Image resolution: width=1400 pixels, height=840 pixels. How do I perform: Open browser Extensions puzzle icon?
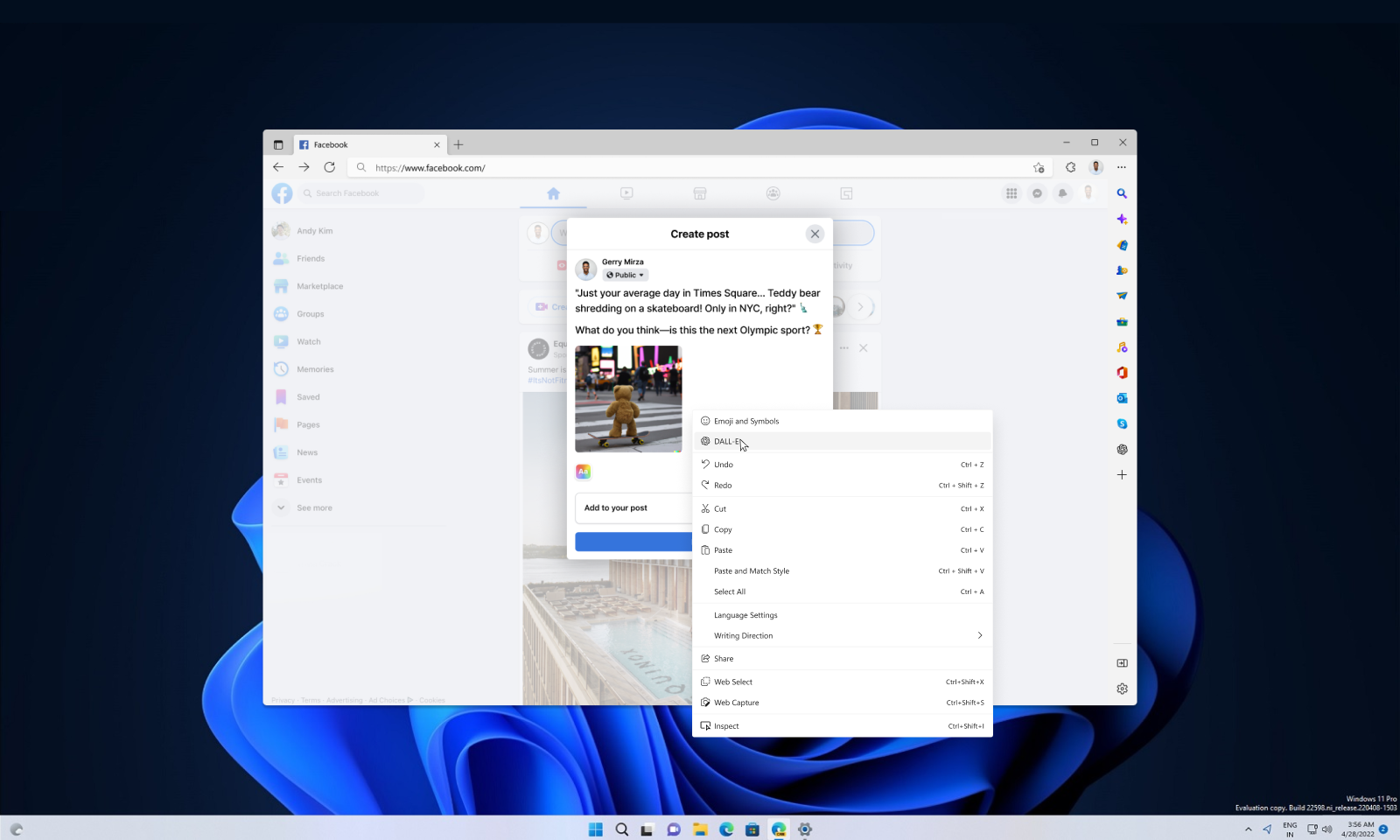coord(1070,167)
